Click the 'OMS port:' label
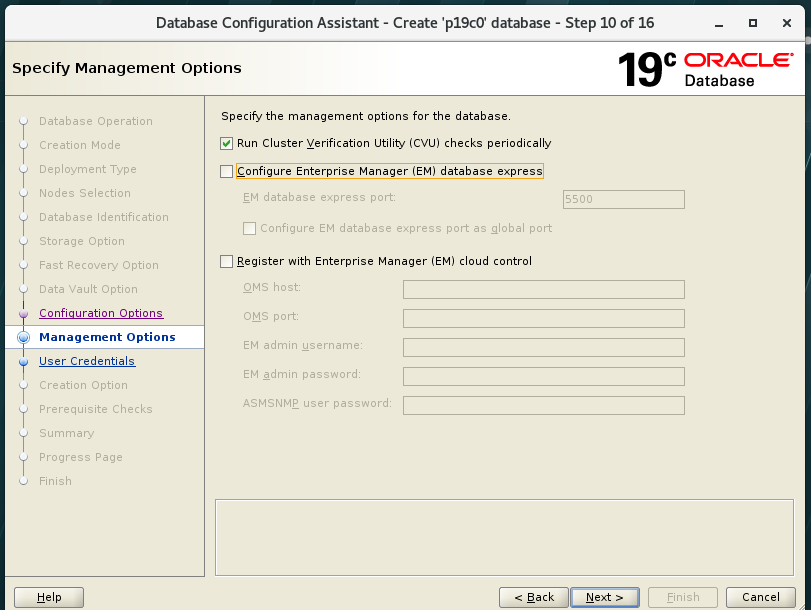The image size is (811, 610). (x=271, y=316)
